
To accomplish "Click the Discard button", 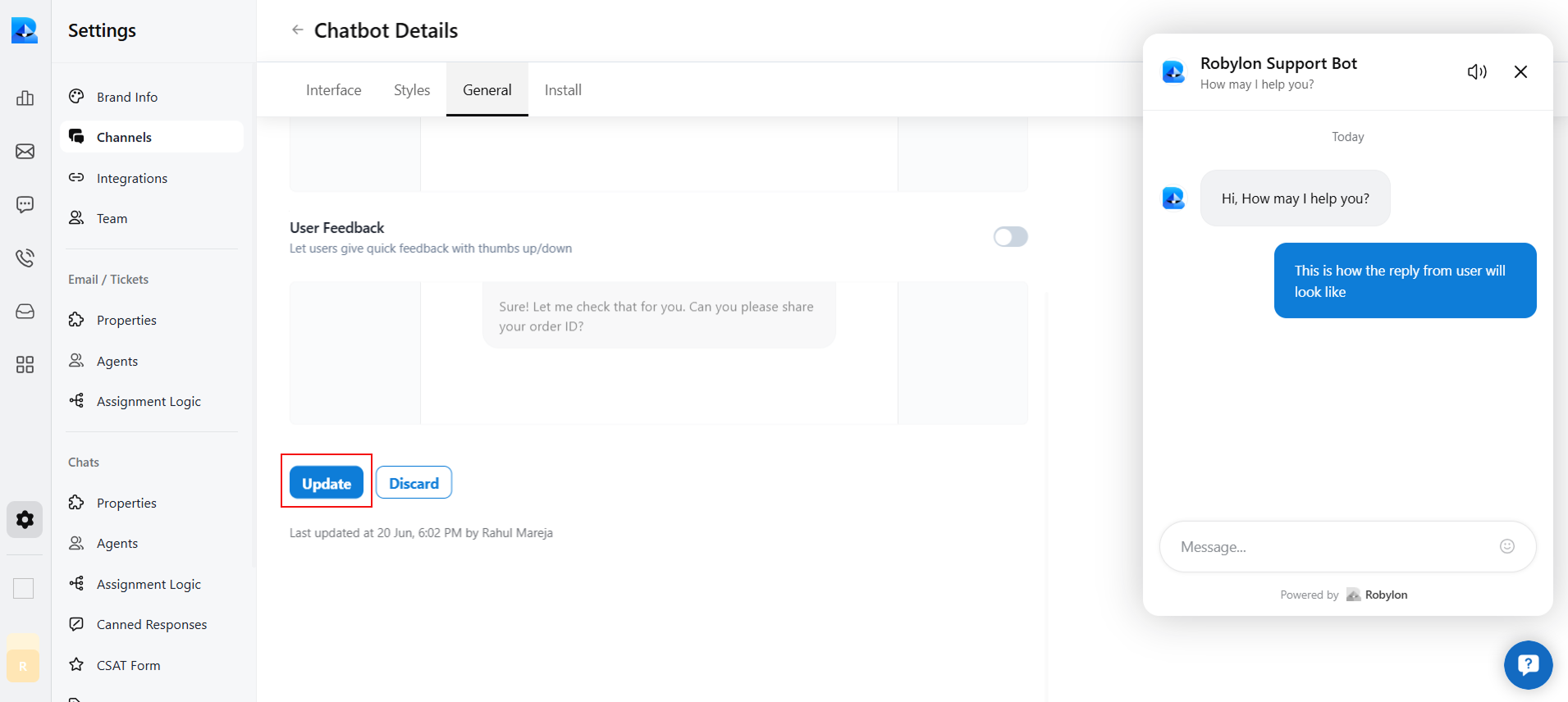I will (x=414, y=482).
